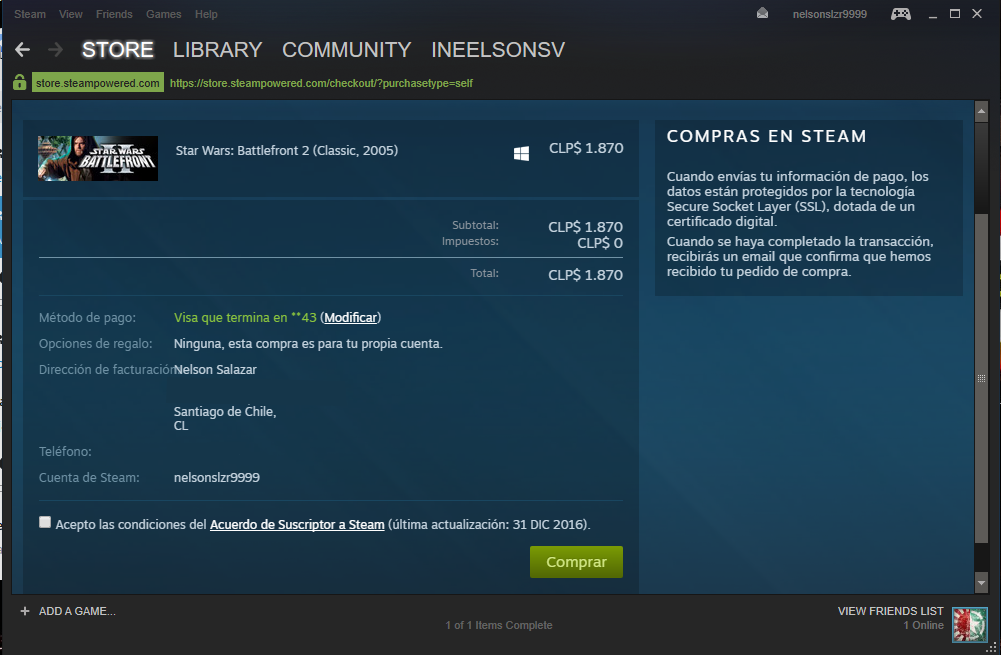Open the Acuerdo de Suscriptor a Steam link
Screen dimensions: 1001x655
[297, 525]
